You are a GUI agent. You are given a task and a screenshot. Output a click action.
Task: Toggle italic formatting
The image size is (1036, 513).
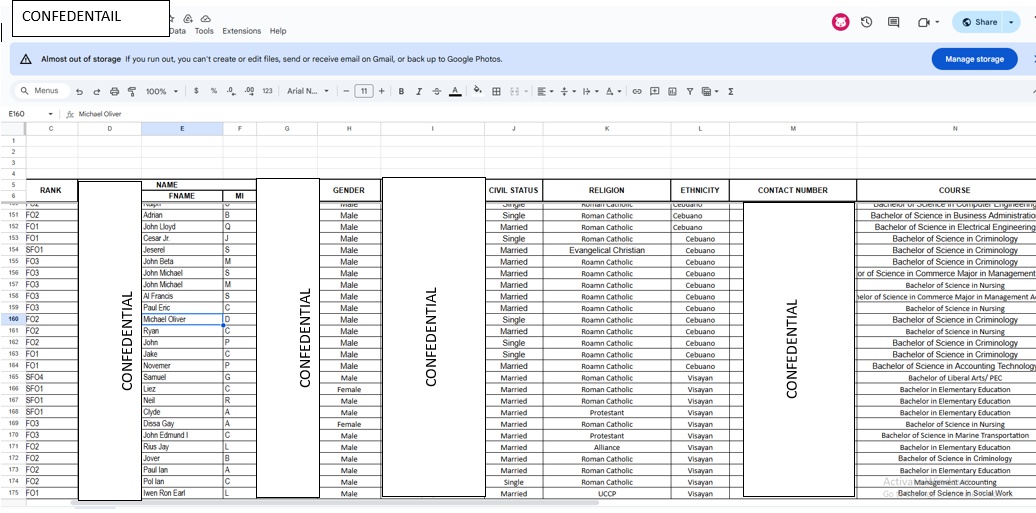(419, 91)
